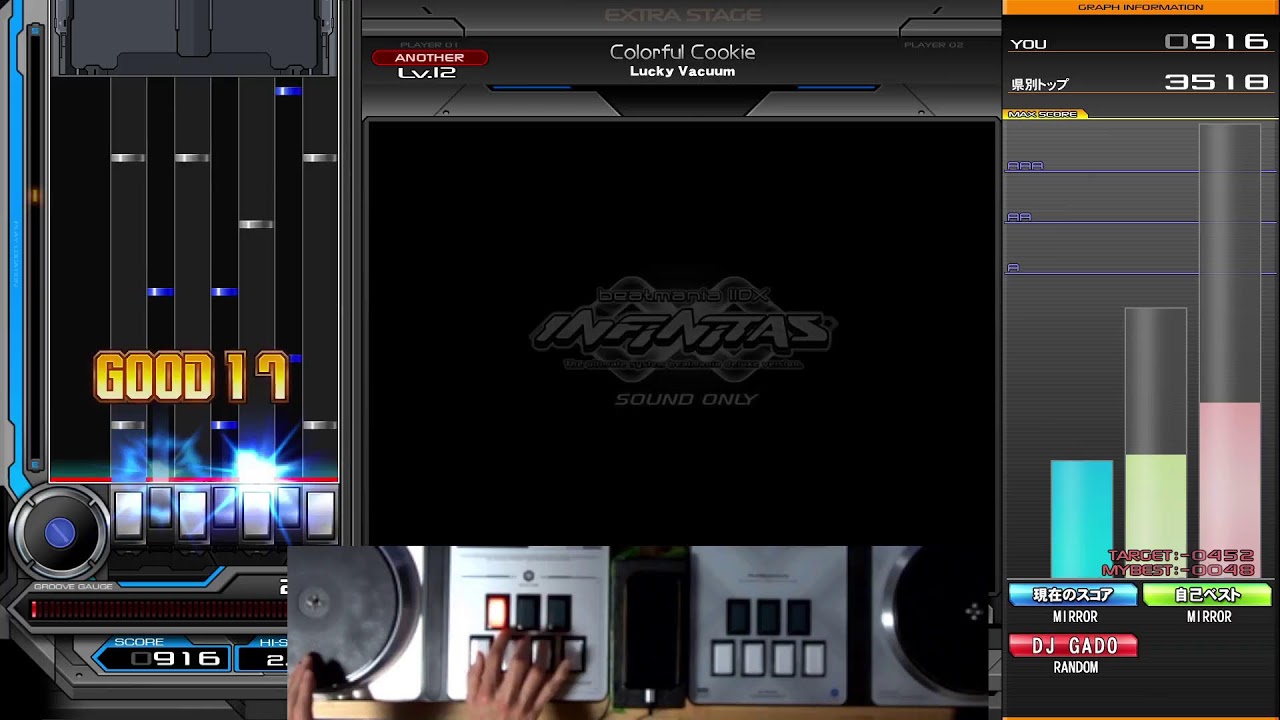The image size is (1280, 720).
Task: Click the 3518 prefecture top score
Action: (1217, 82)
